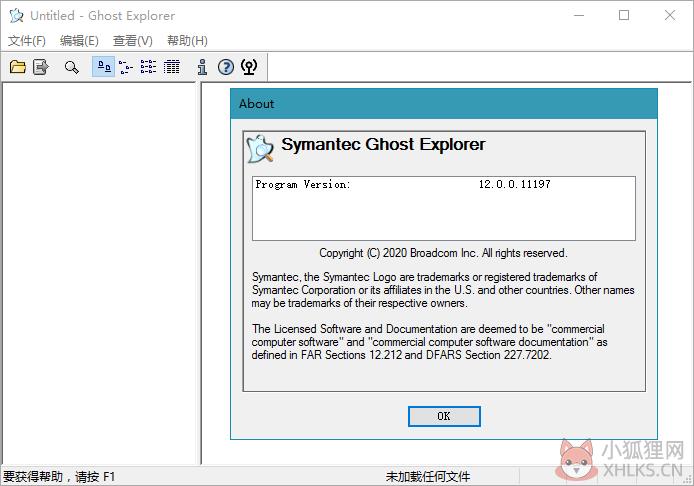Click the ghost icon in the title bar
The height and width of the screenshot is (486, 694).
16,15
